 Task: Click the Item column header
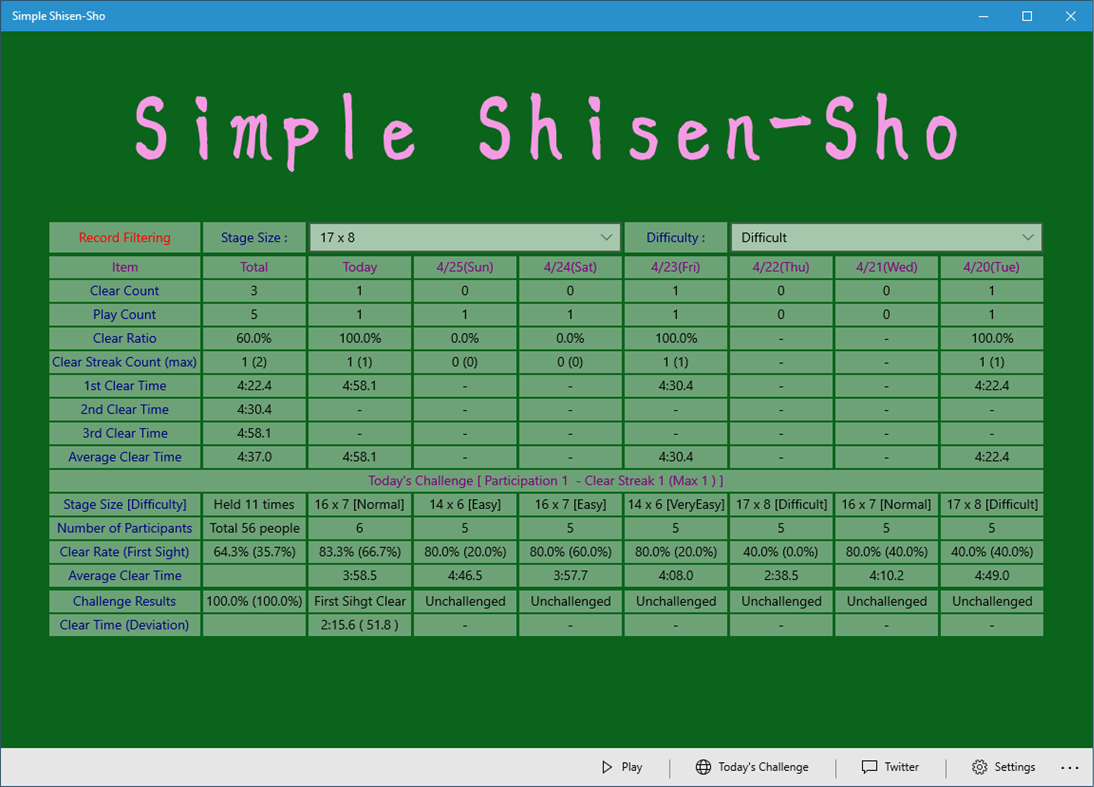(124, 267)
